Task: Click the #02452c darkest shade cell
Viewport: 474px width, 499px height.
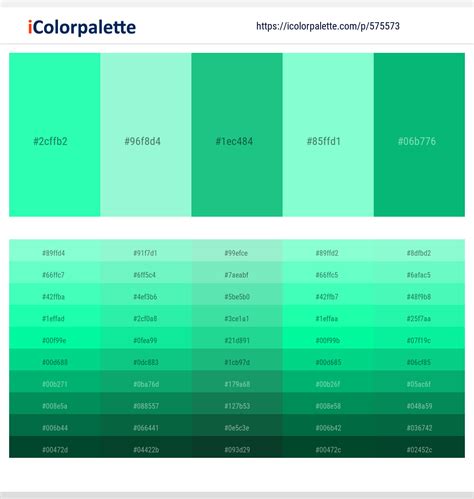Action: click(419, 447)
